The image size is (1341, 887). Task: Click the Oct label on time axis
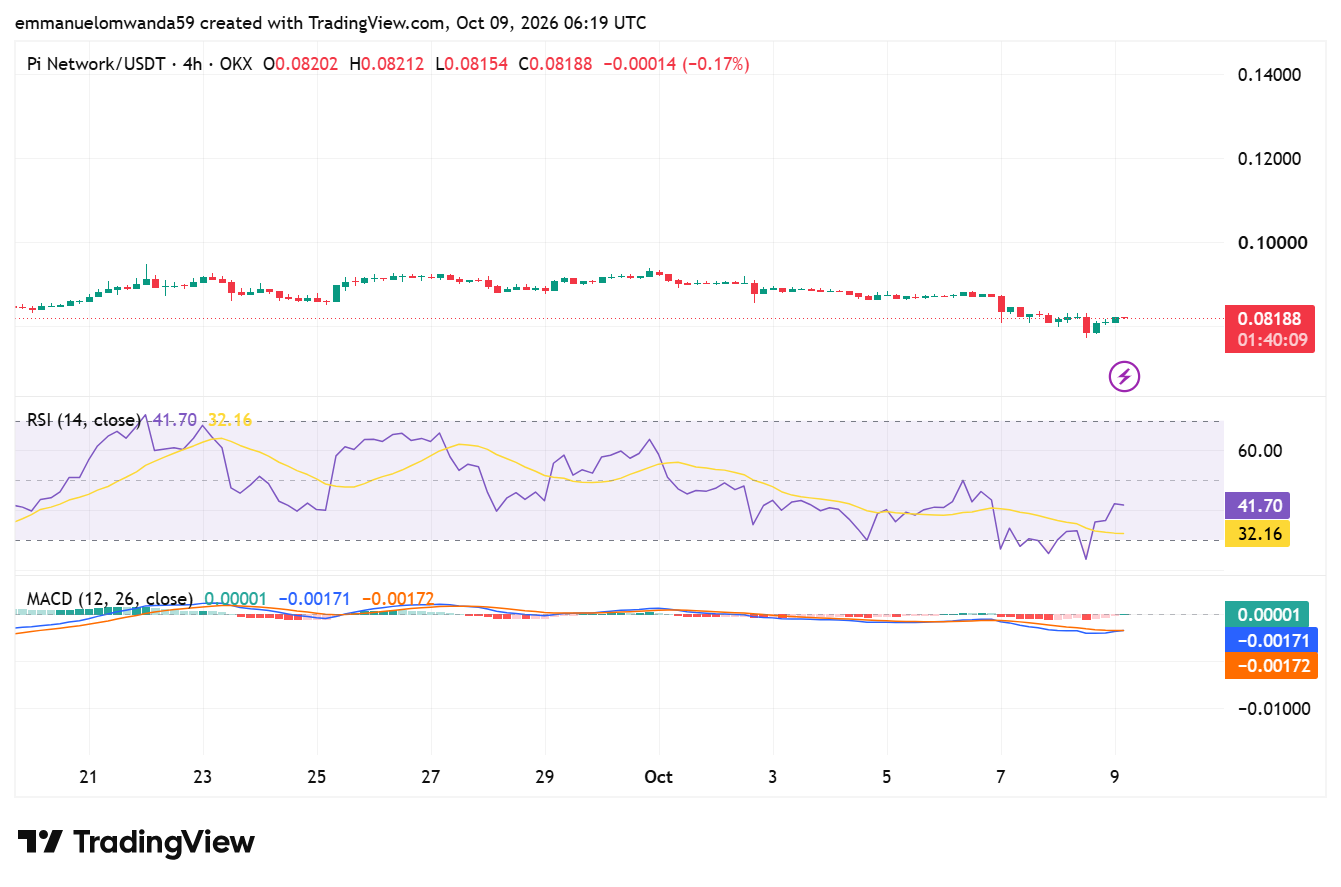(658, 777)
